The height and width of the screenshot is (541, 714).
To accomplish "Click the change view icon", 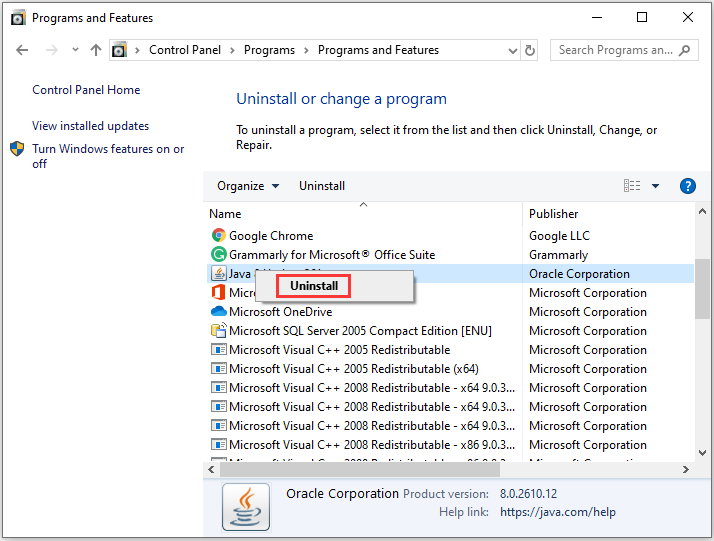I will 632,186.
